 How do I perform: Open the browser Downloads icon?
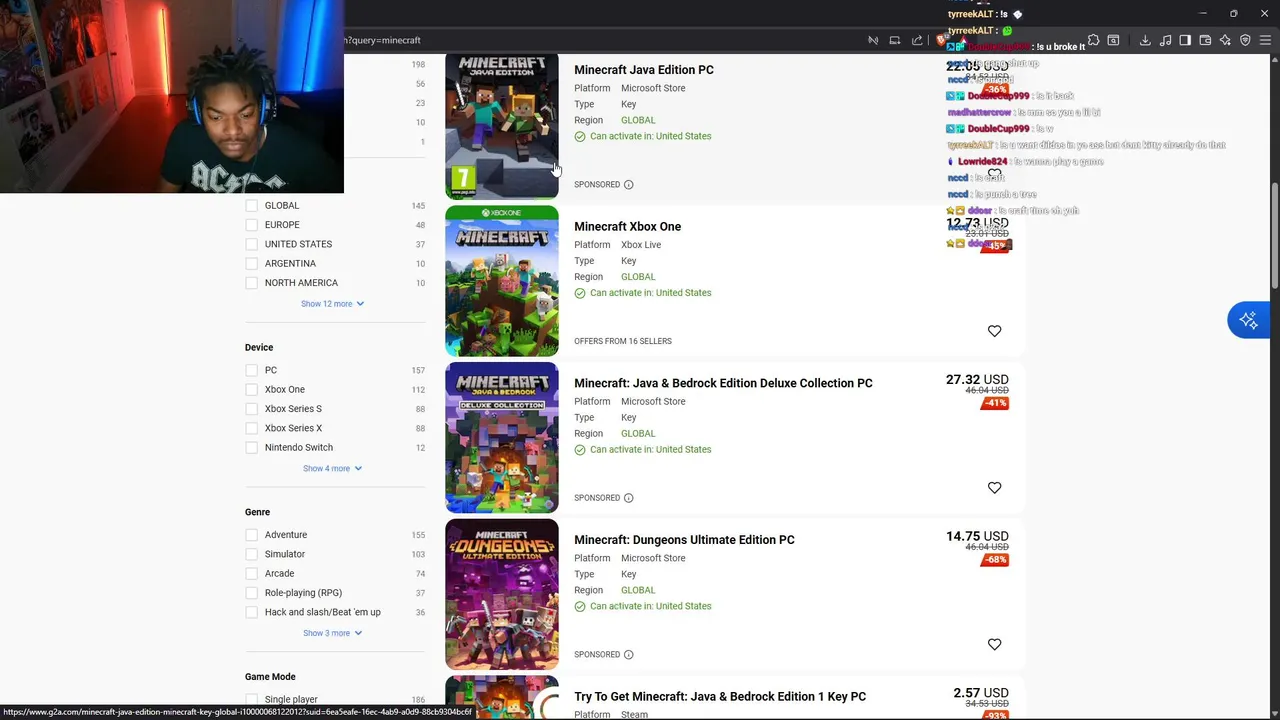click(1145, 40)
